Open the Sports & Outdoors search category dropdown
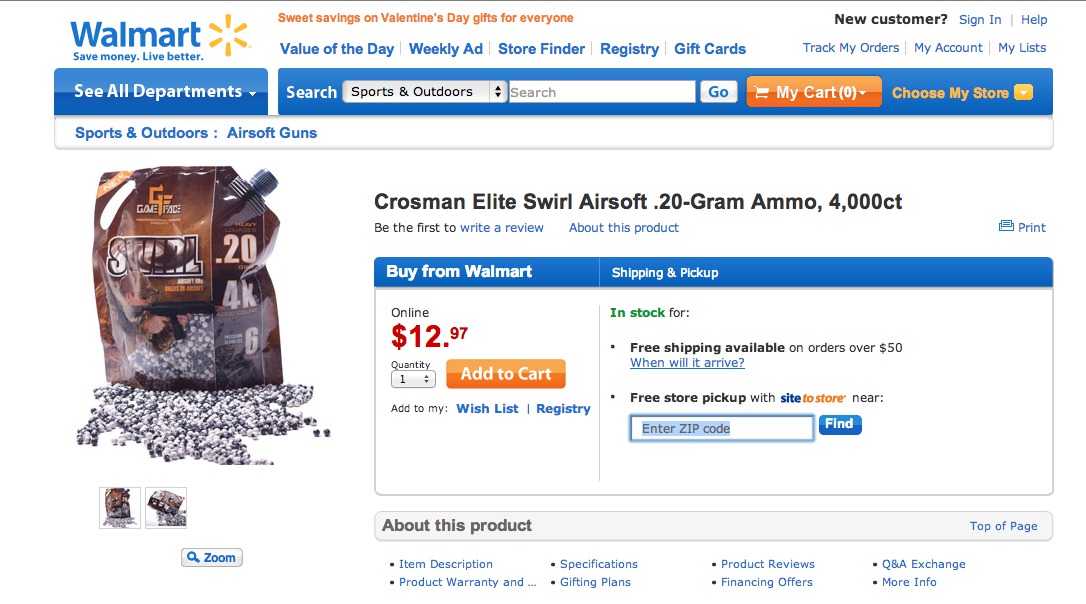Screen dimensions: 1086x604 tap(425, 92)
